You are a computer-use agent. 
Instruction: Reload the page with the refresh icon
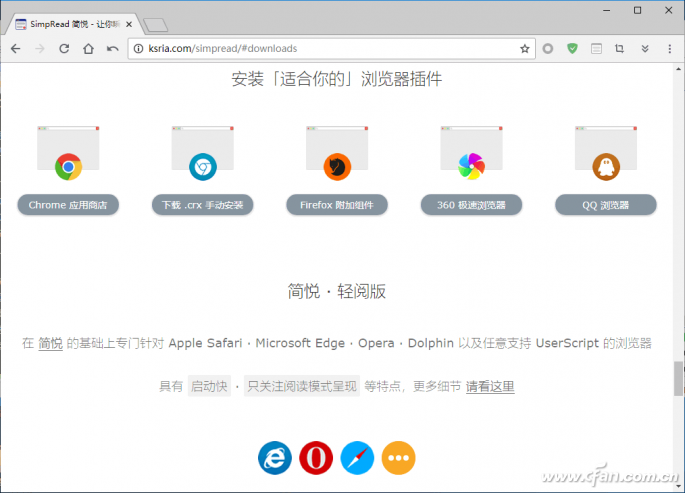[x=64, y=48]
